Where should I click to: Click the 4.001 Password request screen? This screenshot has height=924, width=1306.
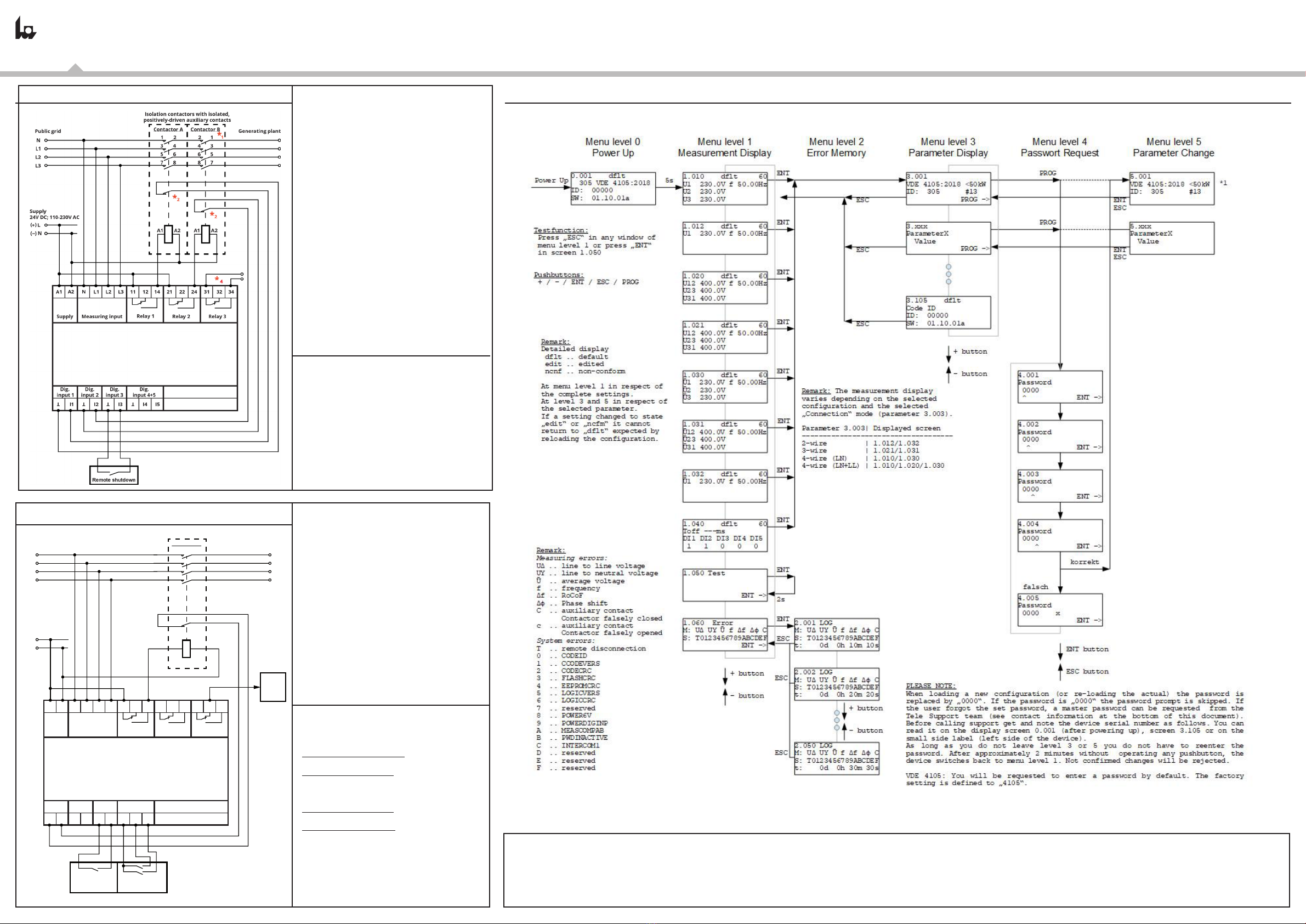tap(1060, 387)
